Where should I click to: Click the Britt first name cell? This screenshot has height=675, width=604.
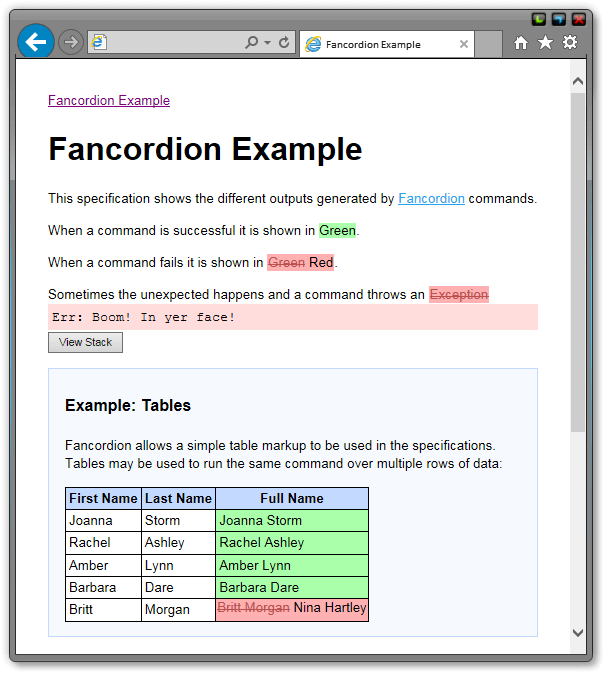click(x=103, y=610)
